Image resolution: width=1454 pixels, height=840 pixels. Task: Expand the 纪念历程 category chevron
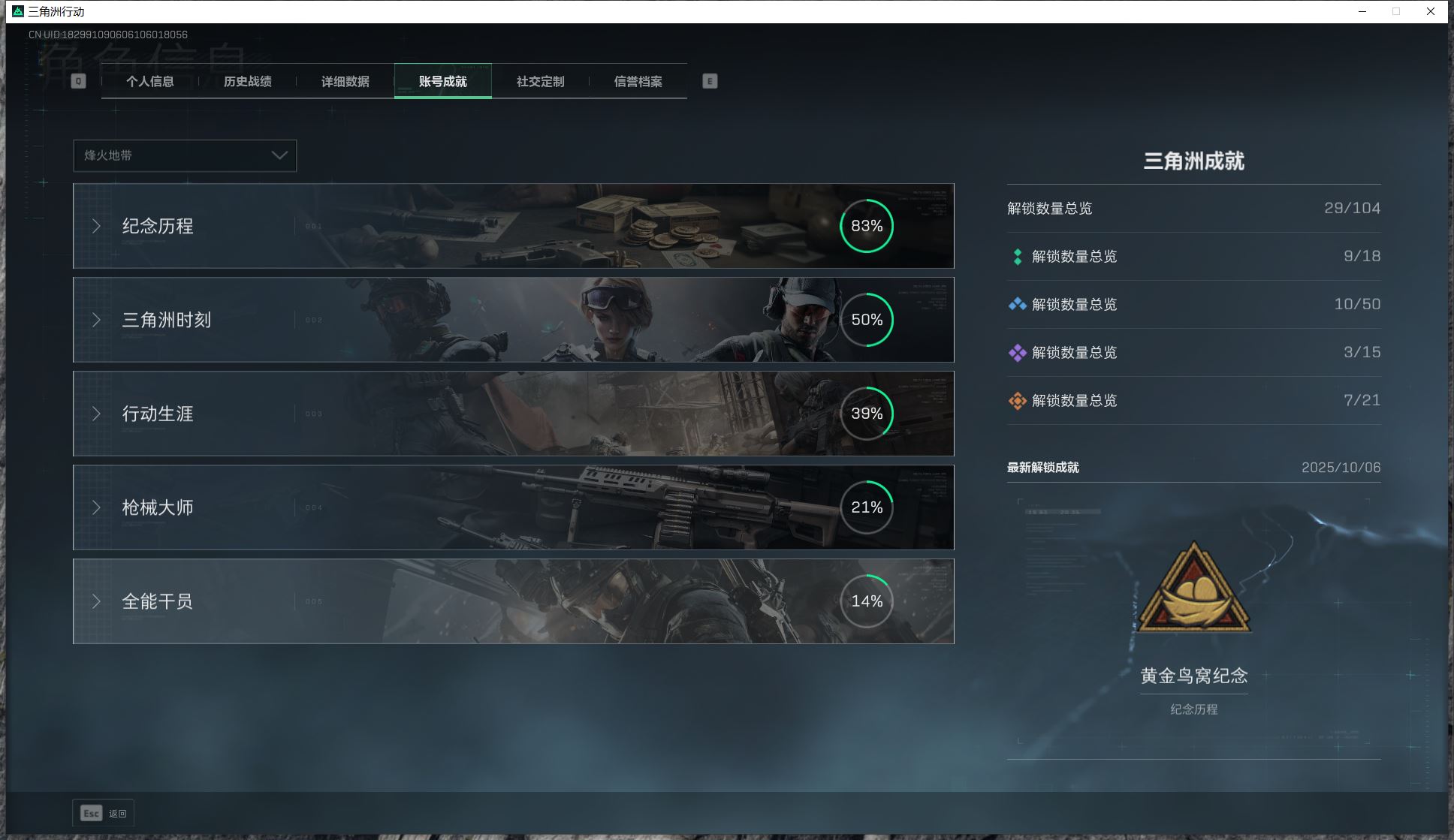pyautogui.click(x=96, y=226)
